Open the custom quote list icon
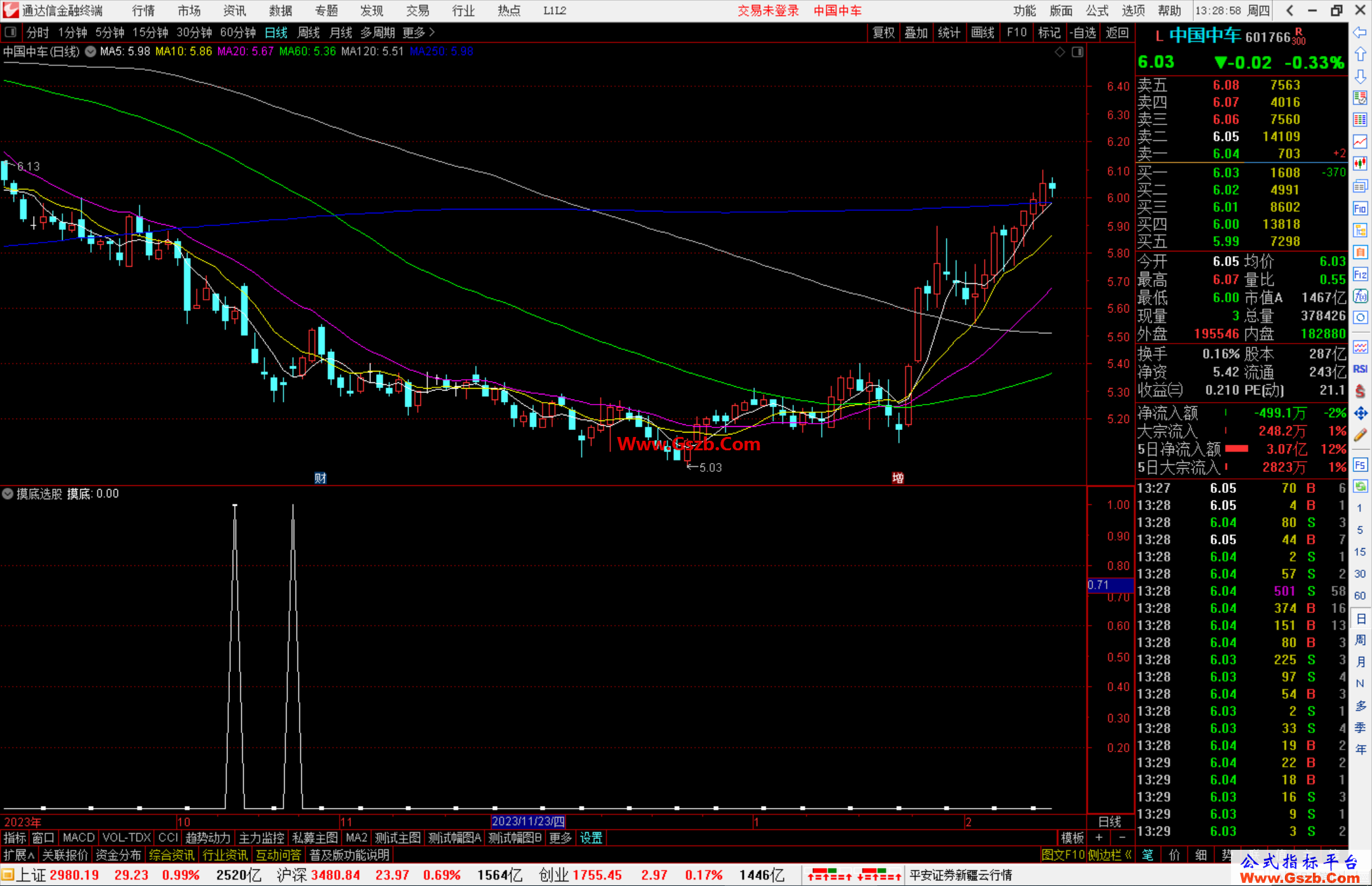Viewport: 1372px width, 886px height. pyautogui.click(x=1360, y=98)
